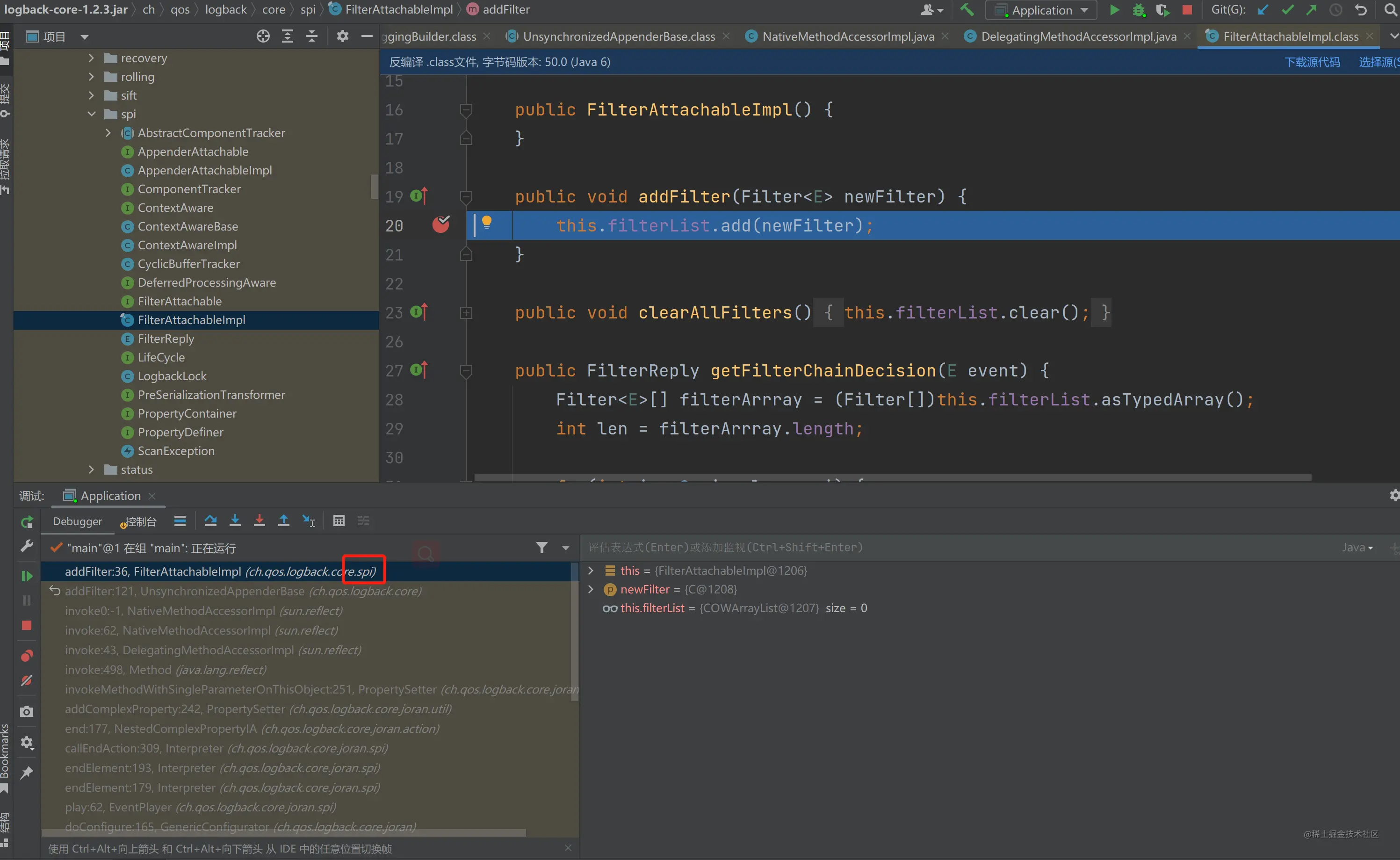
Task: Run the Application configuration
Action: [x=1115, y=10]
